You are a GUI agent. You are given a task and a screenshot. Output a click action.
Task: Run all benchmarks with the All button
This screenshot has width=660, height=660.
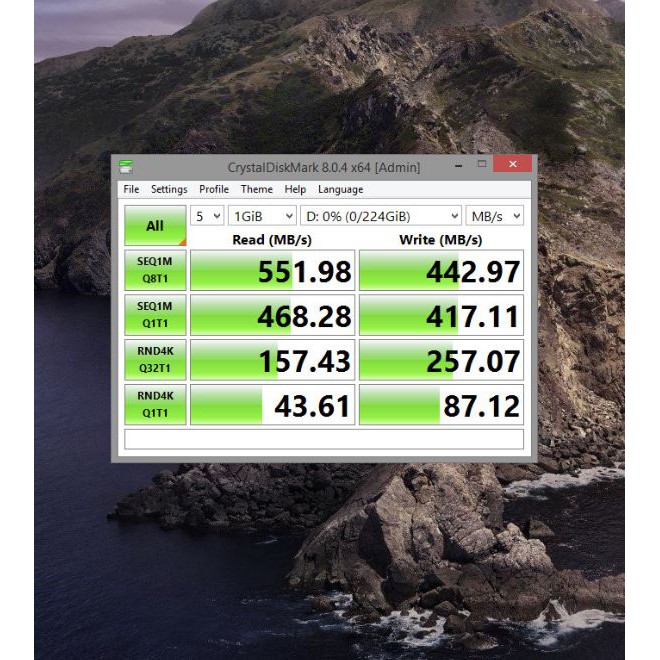pyautogui.click(x=155, y=226)
